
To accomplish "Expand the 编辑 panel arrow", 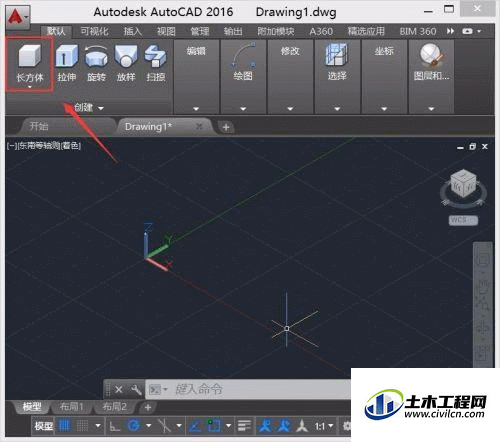I will point(196,109).
